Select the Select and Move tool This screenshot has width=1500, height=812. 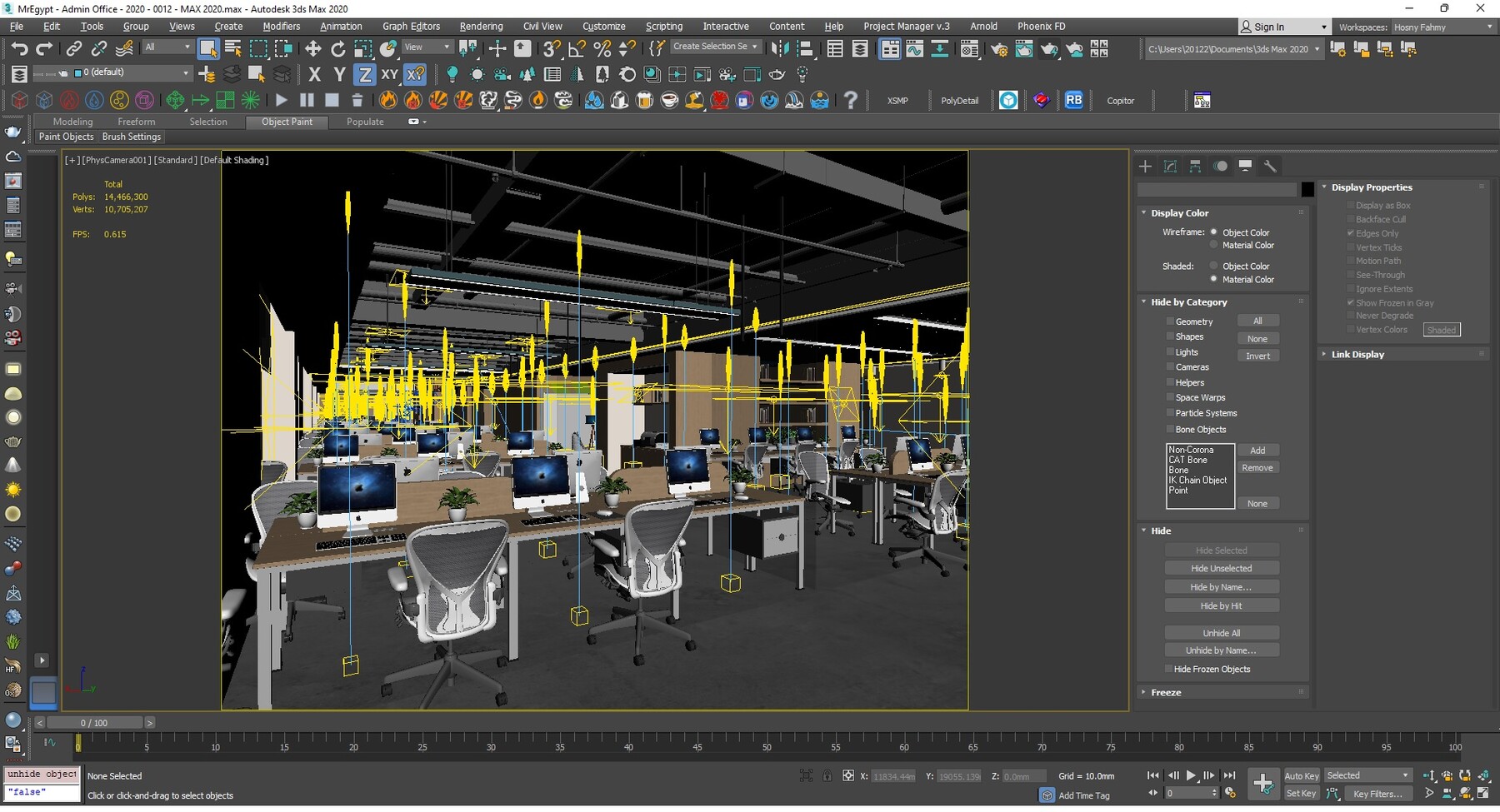click(313, 48)
